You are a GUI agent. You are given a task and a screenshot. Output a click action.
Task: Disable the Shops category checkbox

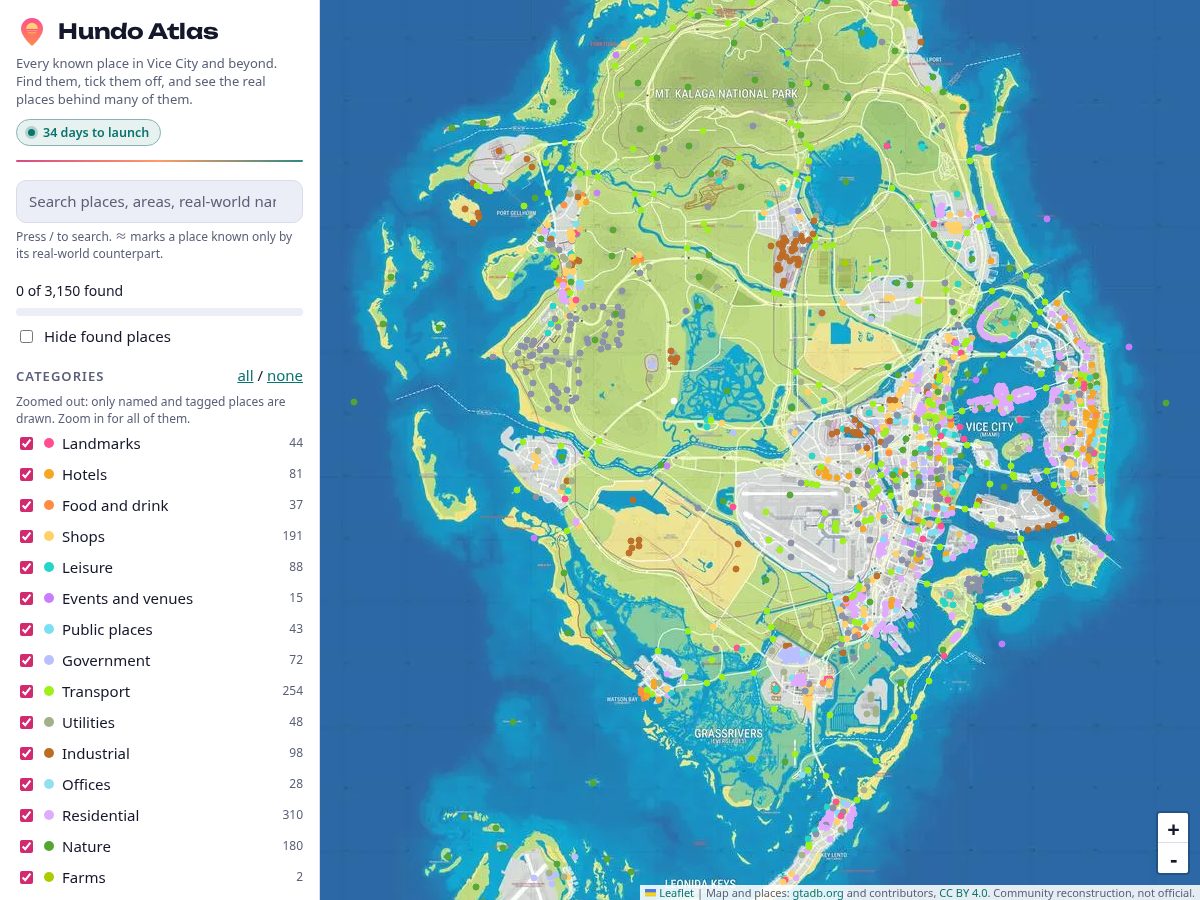click(x=27, y=537)
